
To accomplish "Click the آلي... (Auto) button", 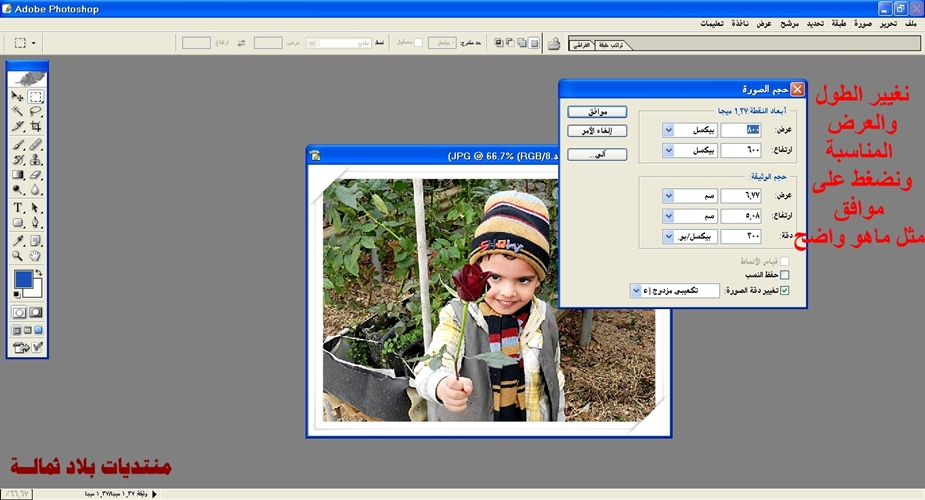I will [x=597, y=154].
